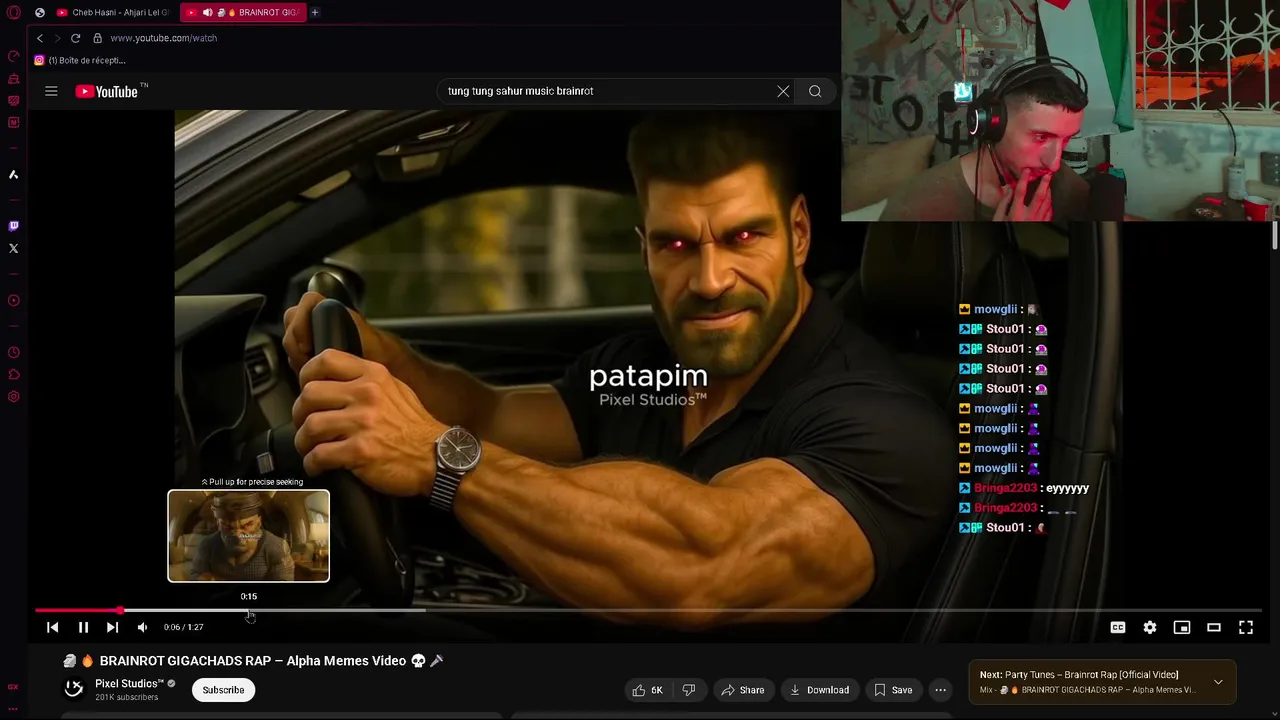Skip to the next video

(112, 627)
